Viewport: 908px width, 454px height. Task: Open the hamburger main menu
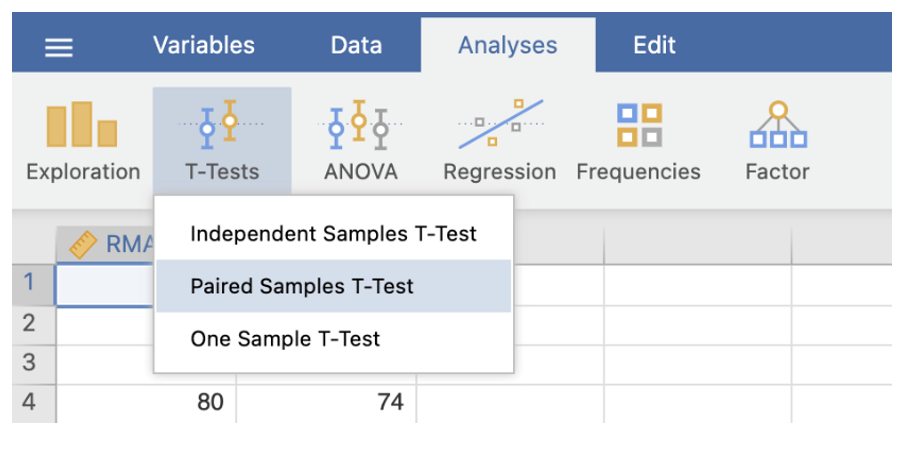point(59,46)
